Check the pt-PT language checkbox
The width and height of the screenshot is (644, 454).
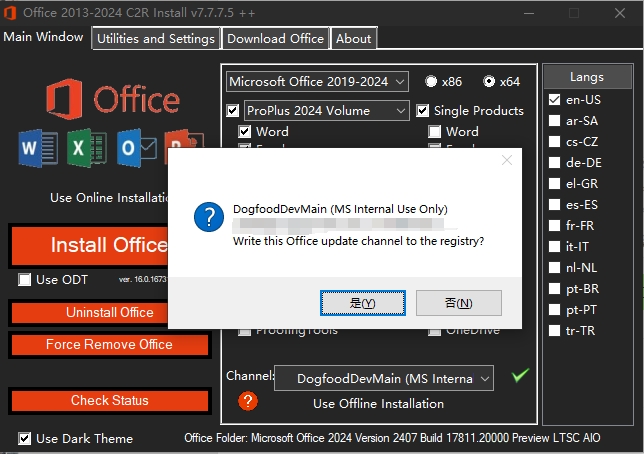[554, 309]
